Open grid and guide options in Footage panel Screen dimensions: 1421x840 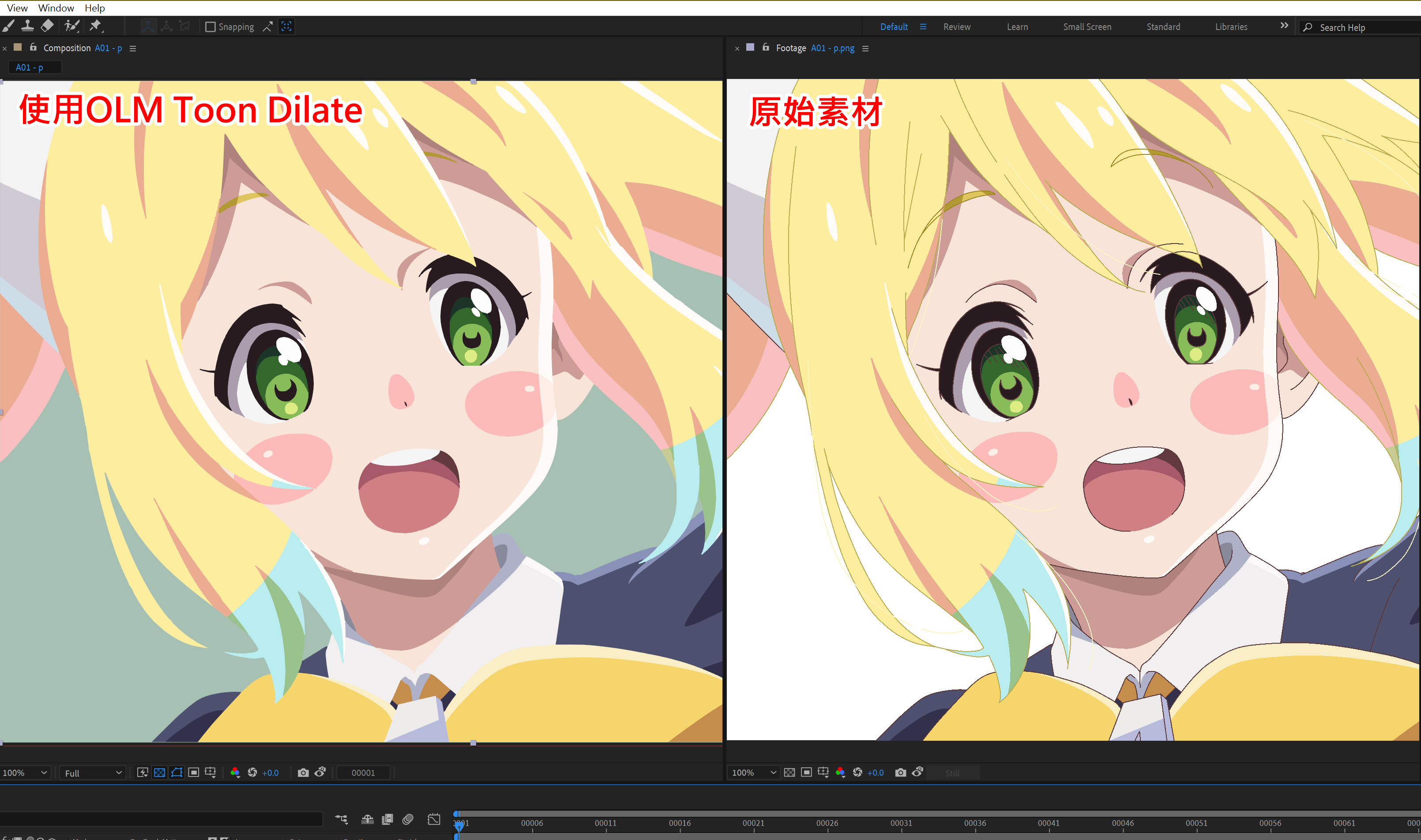click(824, 772)
